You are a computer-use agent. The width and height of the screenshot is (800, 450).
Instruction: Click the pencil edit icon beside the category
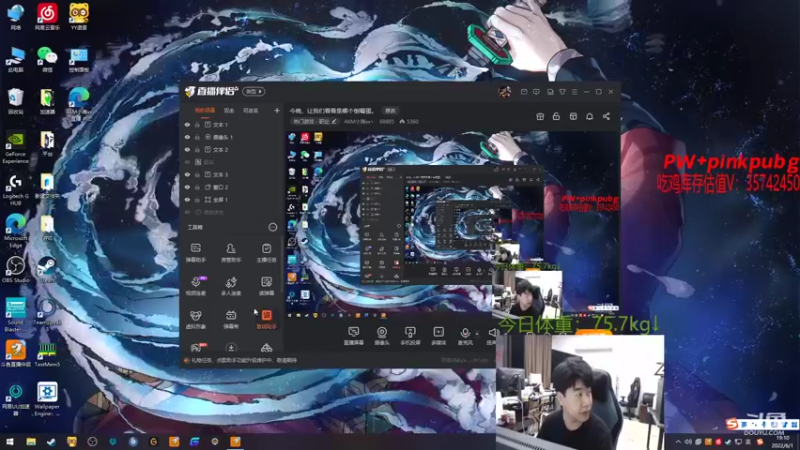coord(334,121)
